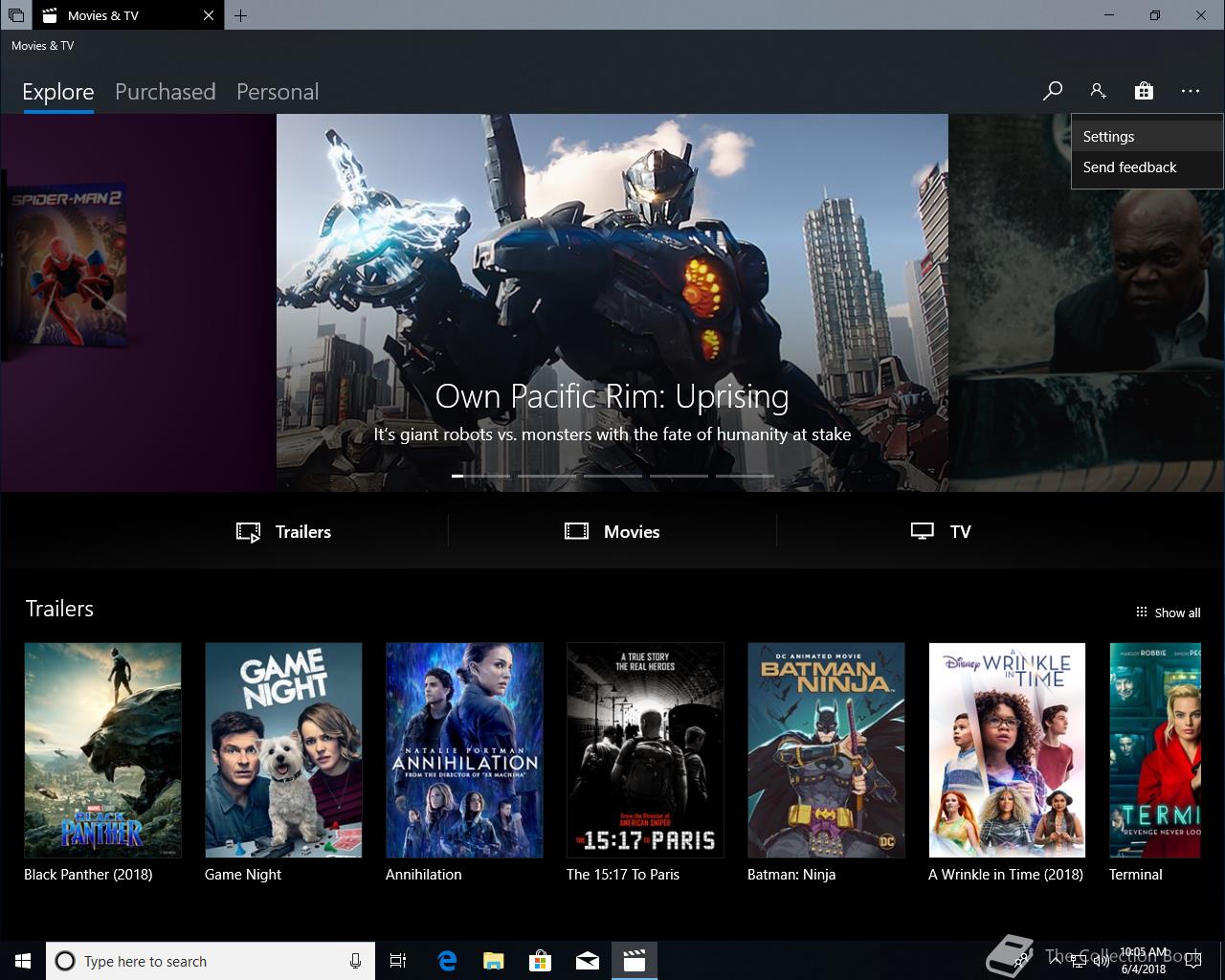
Task: Open Annihilation trailer poster
Action: [464, 750]
